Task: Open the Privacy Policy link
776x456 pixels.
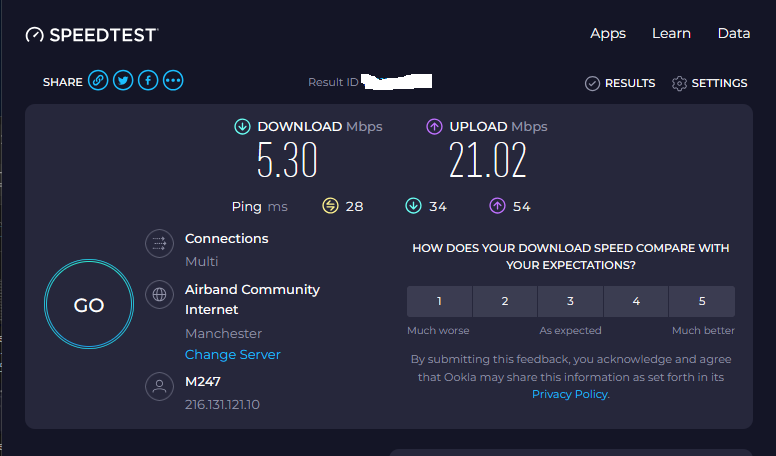Action: click(x=571, y=394)
